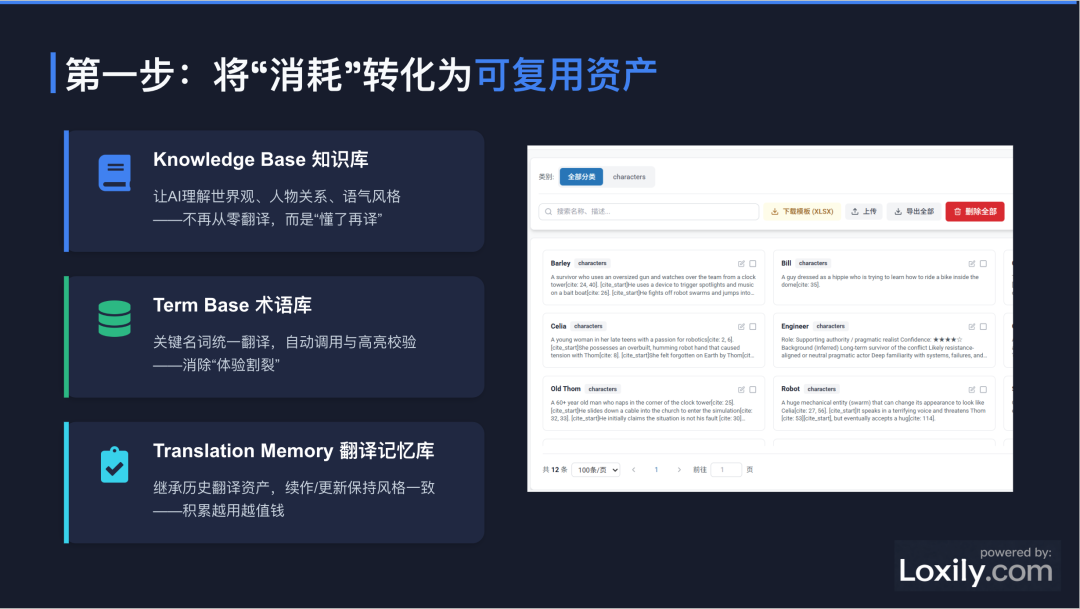Open the 100条/页 page size dropdown
Image resolution: width=1080 pixels, height=609 pixels.
pyautogui.click(x=597, y=470)
